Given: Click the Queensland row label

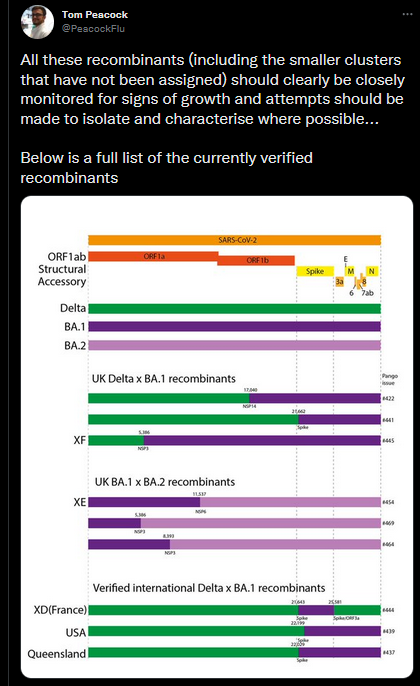Looking at the screenshot, I should coord(56,654).
